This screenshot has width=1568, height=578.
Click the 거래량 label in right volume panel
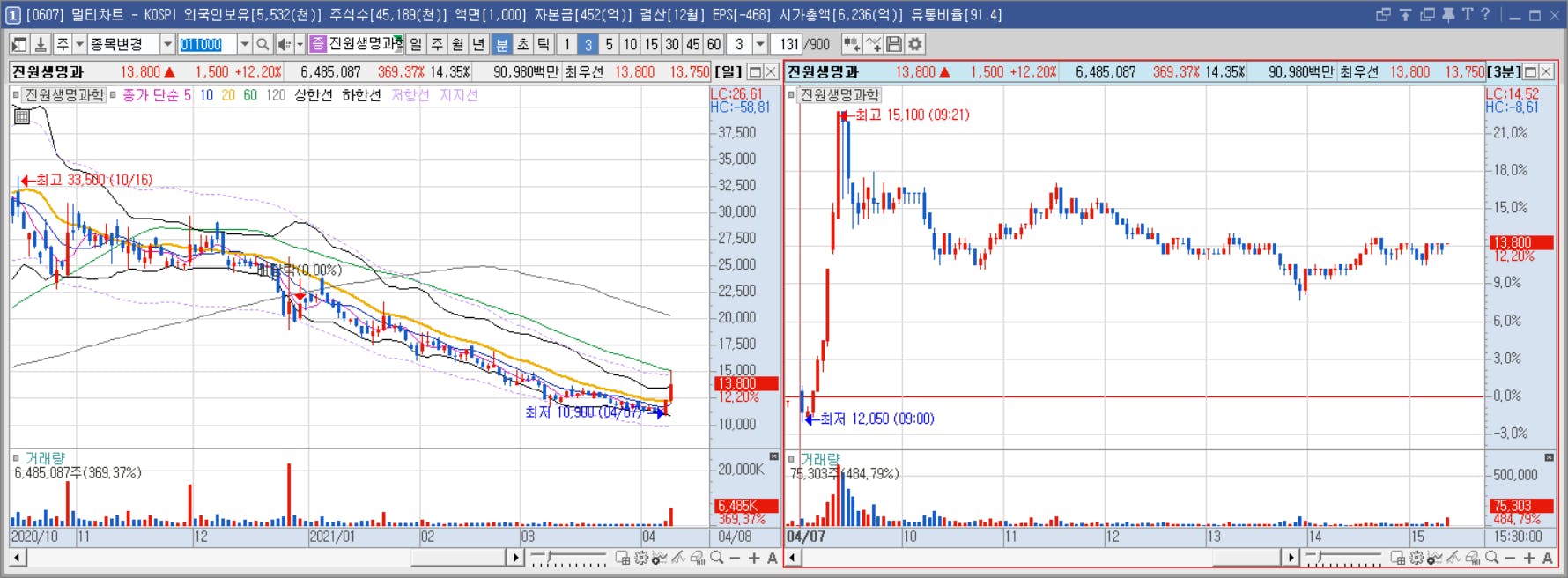[820, 459]
